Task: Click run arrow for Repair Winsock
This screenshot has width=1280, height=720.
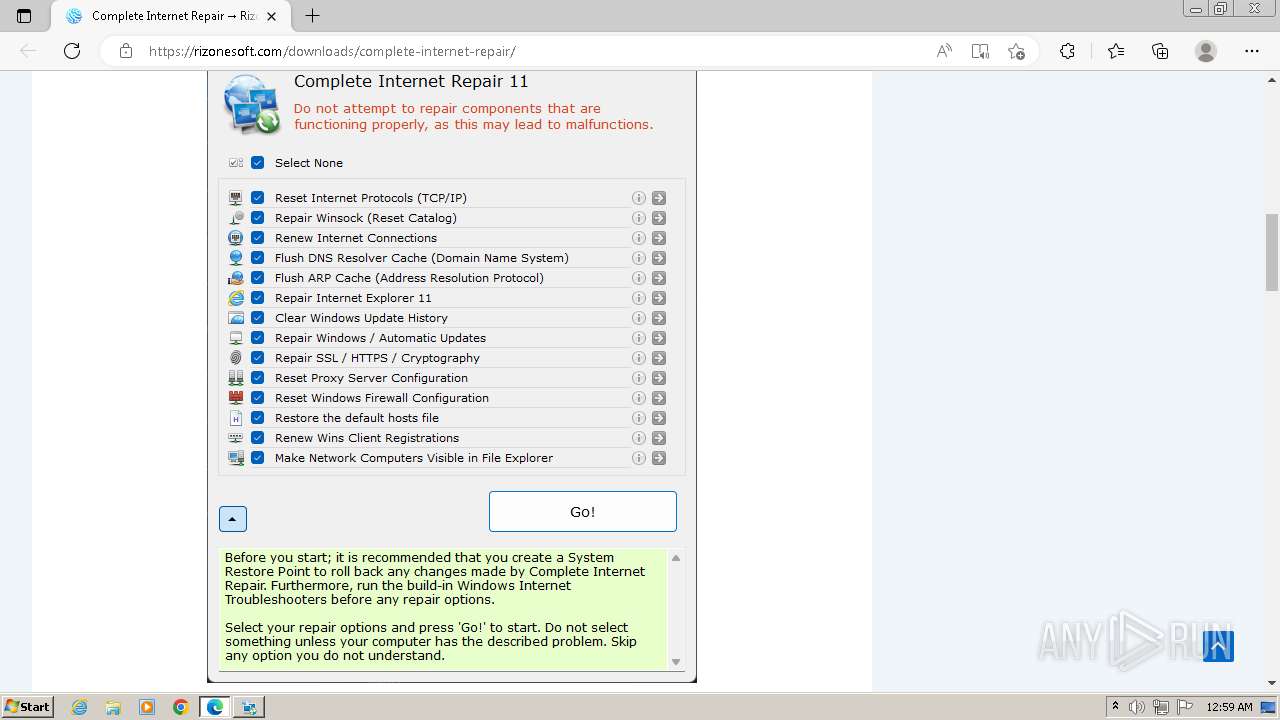Action: coord(659,218)
